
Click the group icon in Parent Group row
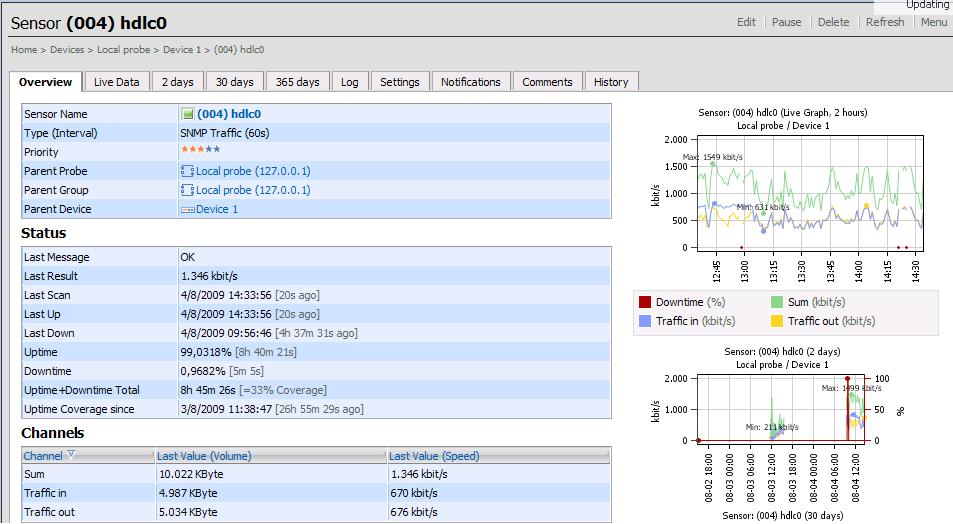[x=187, y=190]
